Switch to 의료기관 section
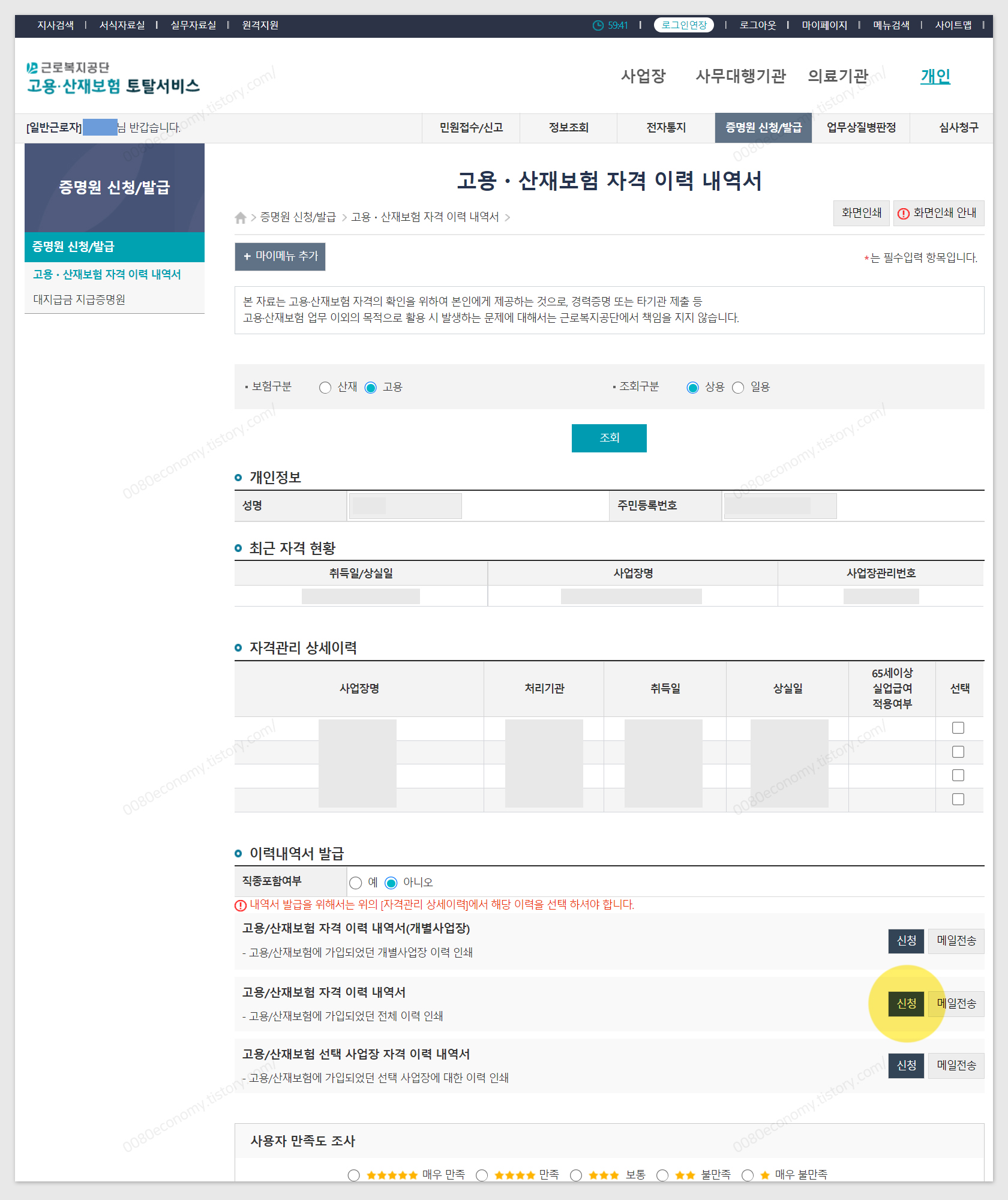The image size is (1008, 1200). tap(838, 76)
